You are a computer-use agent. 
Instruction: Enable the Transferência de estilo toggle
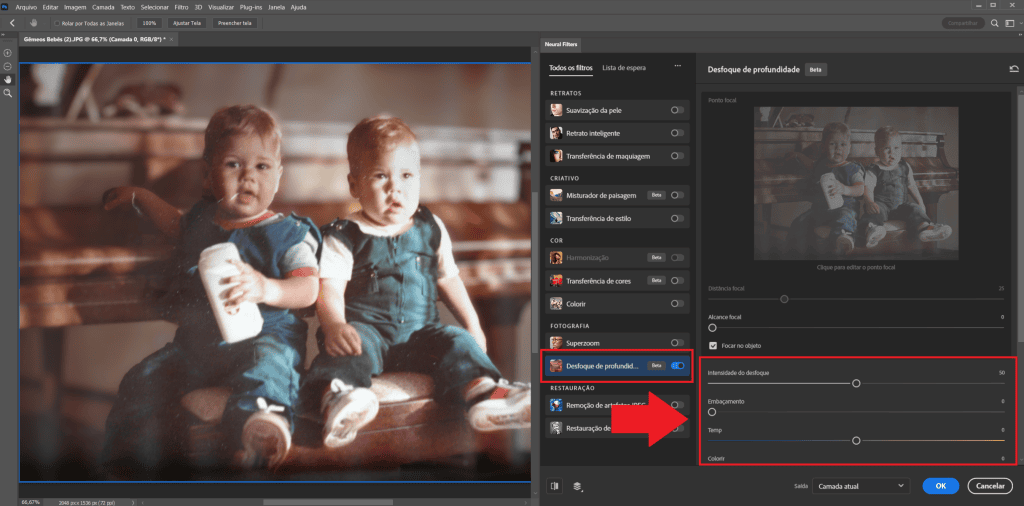(677, 218)
